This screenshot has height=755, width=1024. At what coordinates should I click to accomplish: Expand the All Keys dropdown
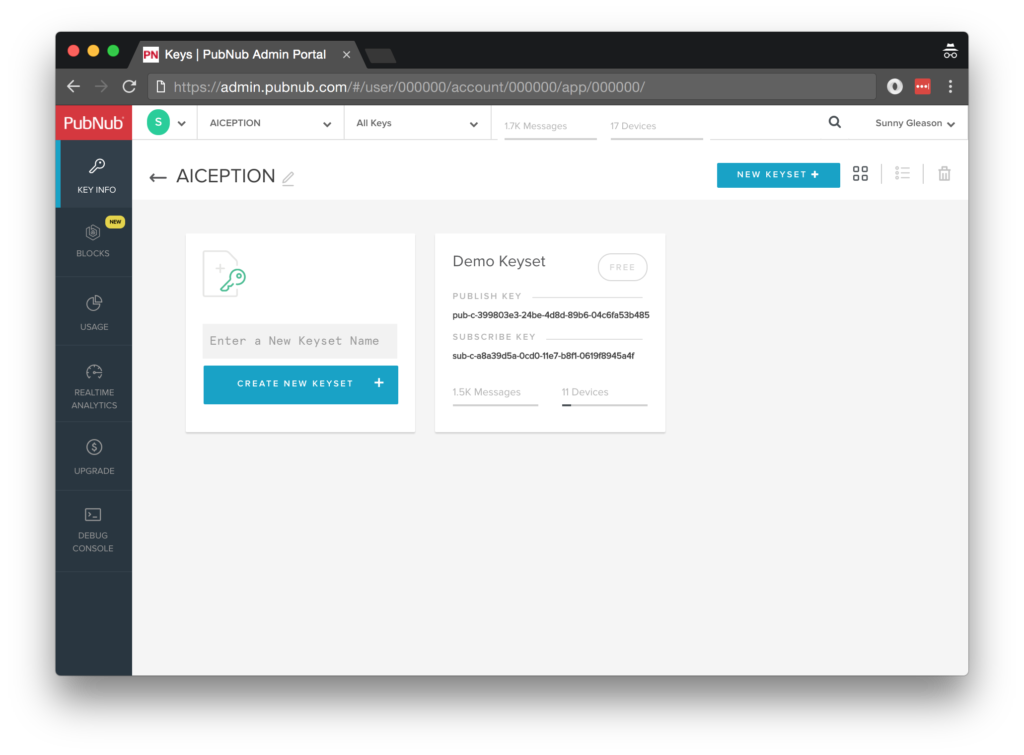[417, 124]
